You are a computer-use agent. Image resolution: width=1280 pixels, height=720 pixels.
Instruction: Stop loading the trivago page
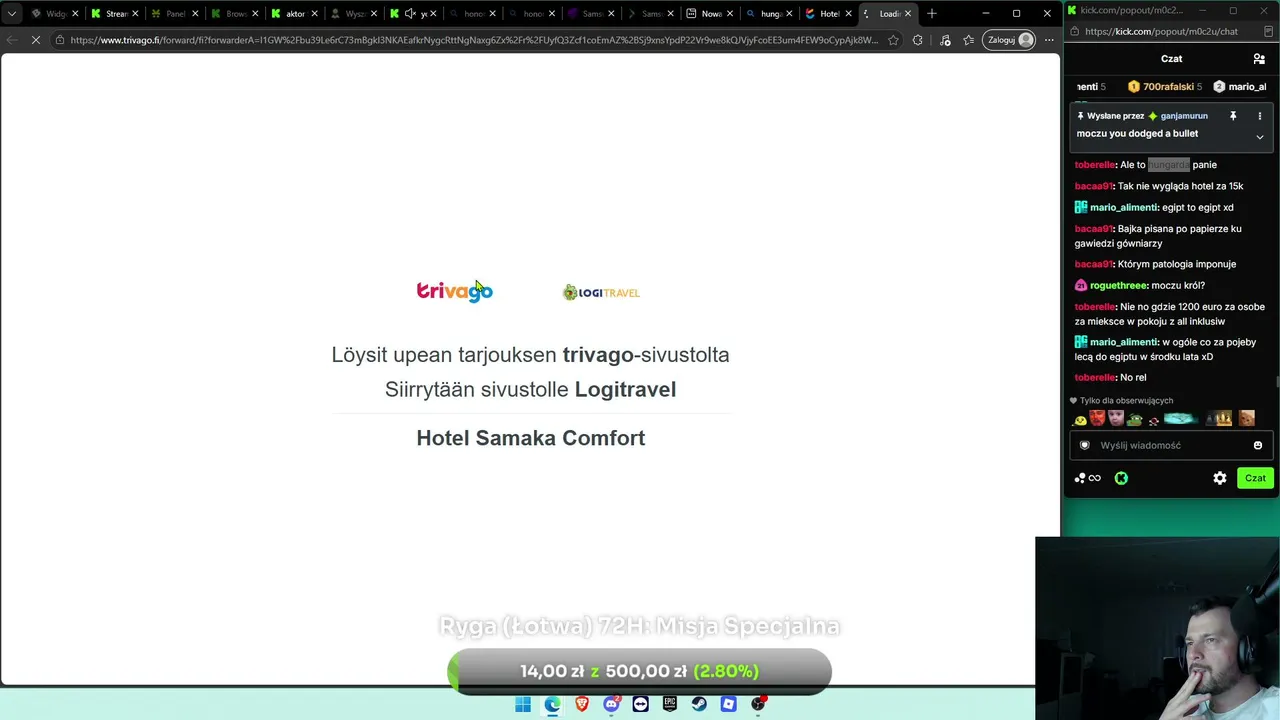35,40
